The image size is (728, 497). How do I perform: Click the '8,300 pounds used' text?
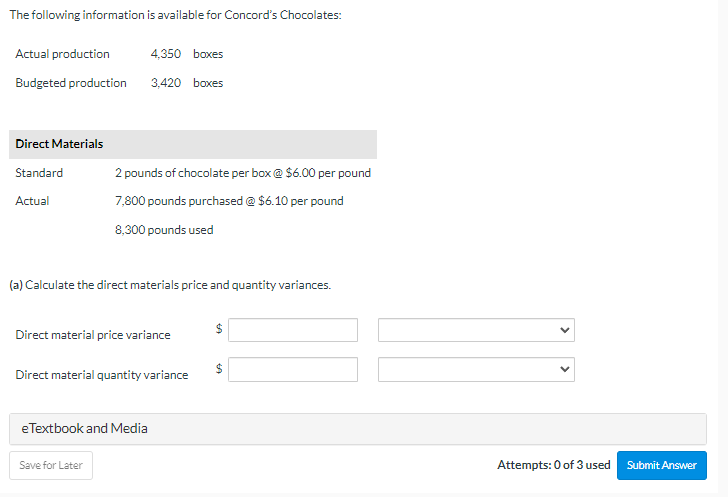click(x=164, y=230)
